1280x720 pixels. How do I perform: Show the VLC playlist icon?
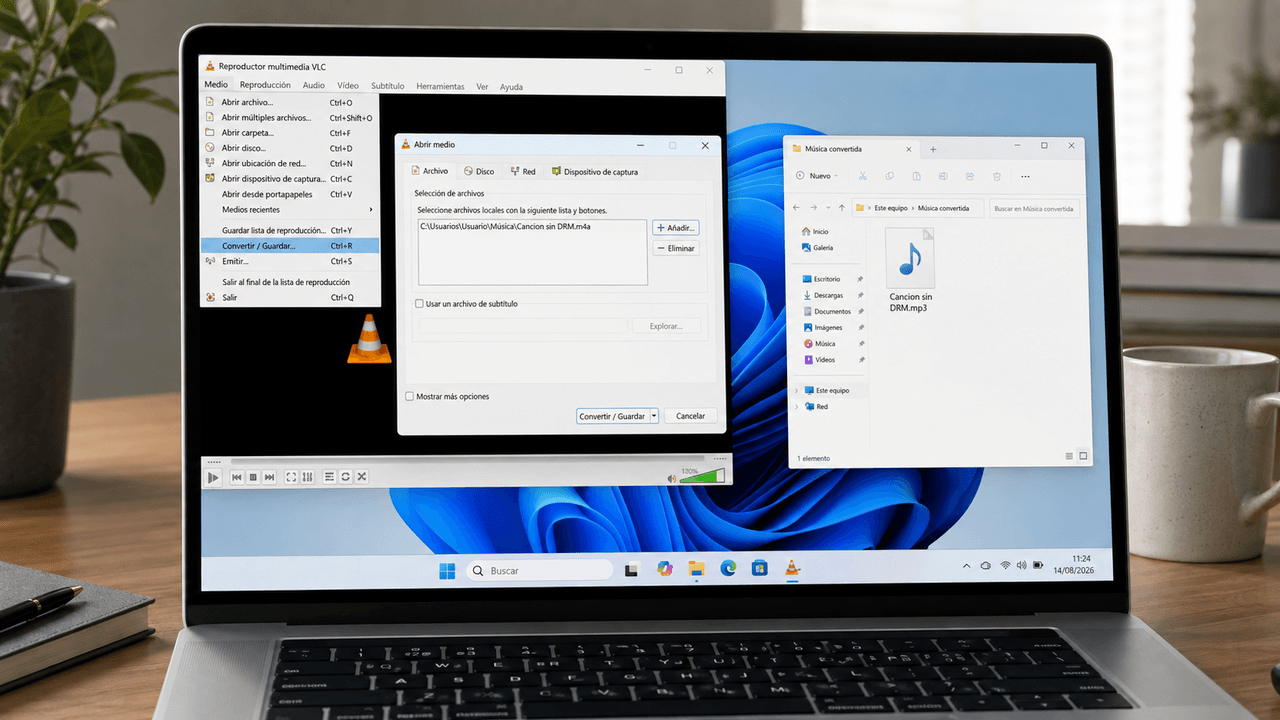(329, 478)
